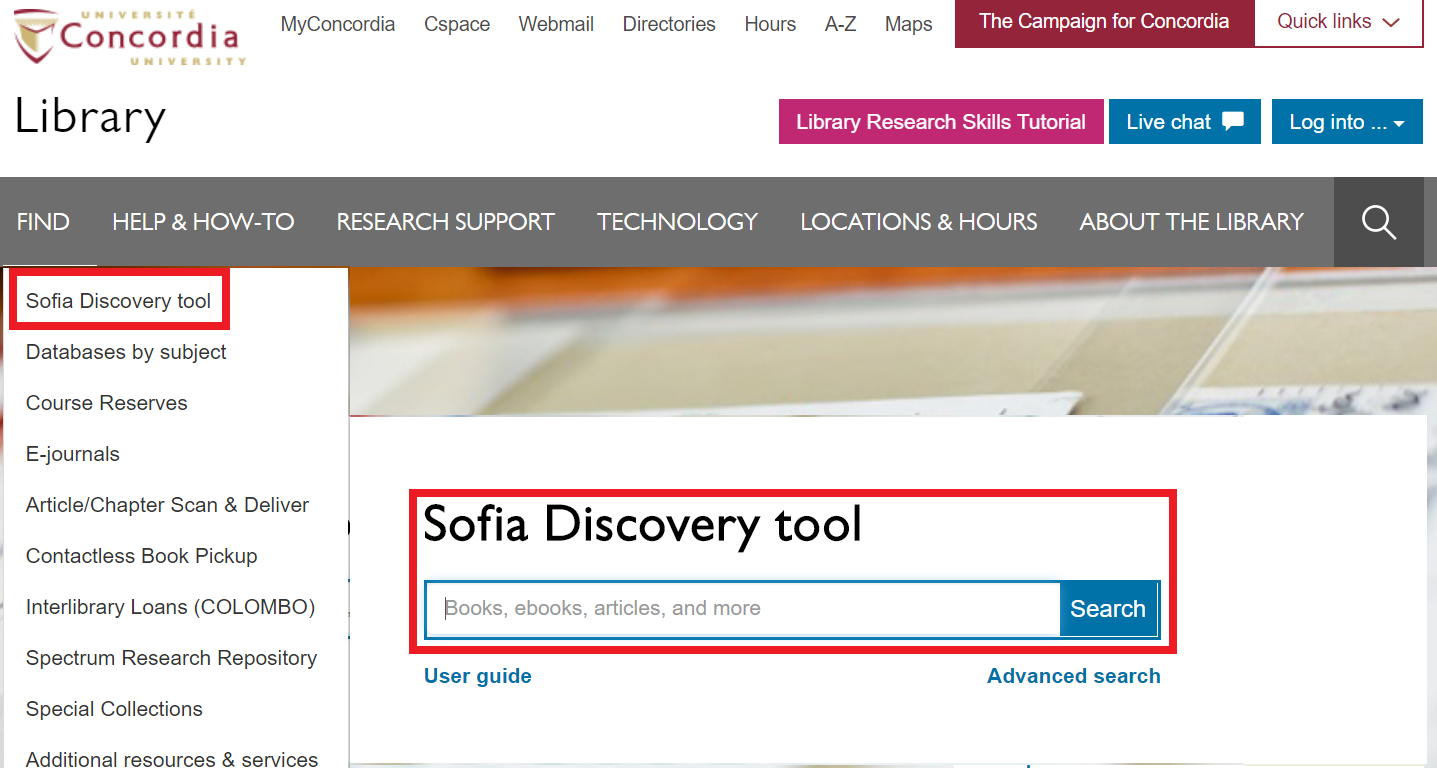
Task: Select Article/Chapter Scan & Deliver
Action: coord(167,505)
